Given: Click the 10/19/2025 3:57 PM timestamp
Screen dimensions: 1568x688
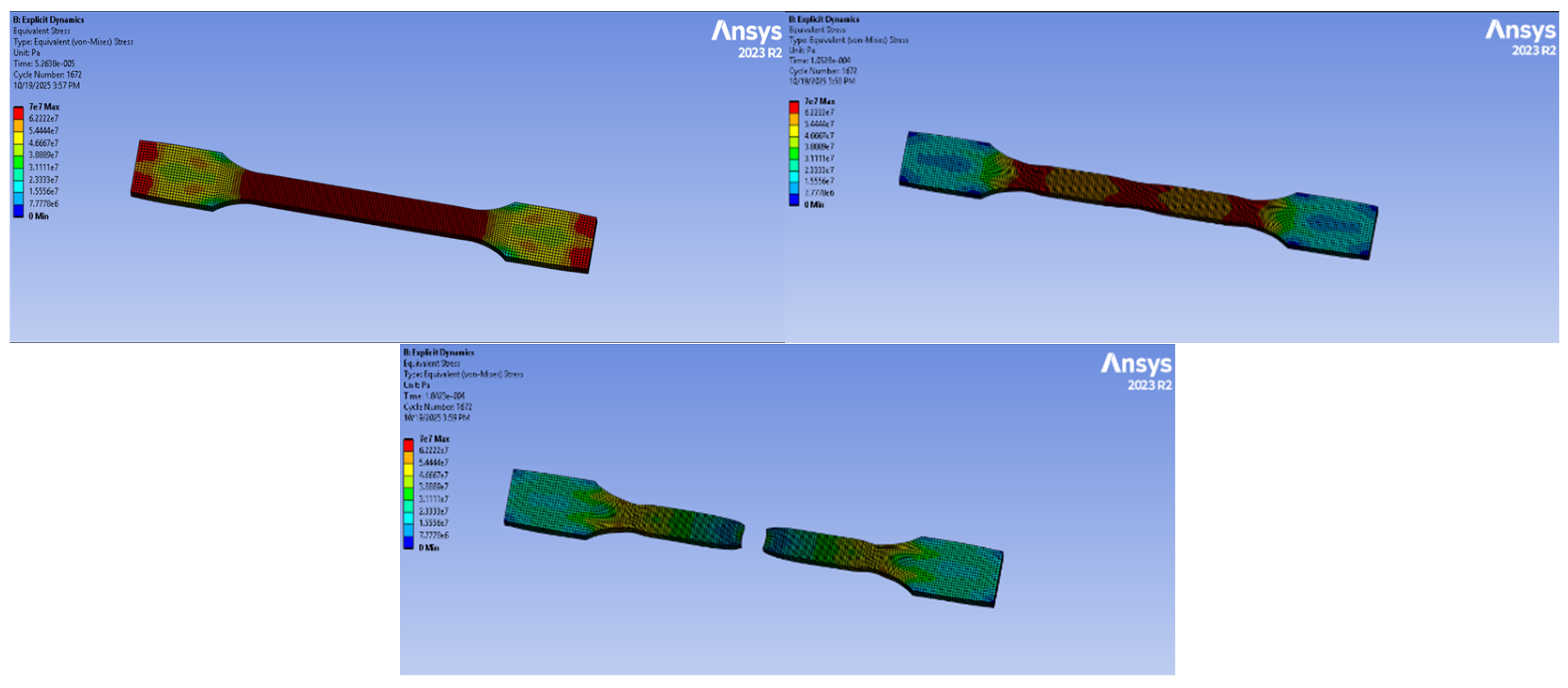Looking at the screenshot, I should pos(46,86).
